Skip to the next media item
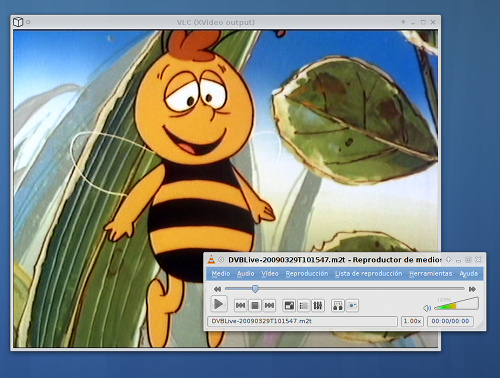The width and height of the screenshot is (500, 378). tap(269, 305)
